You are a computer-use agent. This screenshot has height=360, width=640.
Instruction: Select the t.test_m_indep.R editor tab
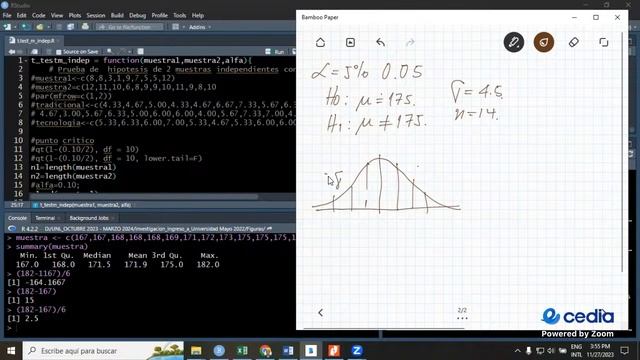click(x=35, y=41)
